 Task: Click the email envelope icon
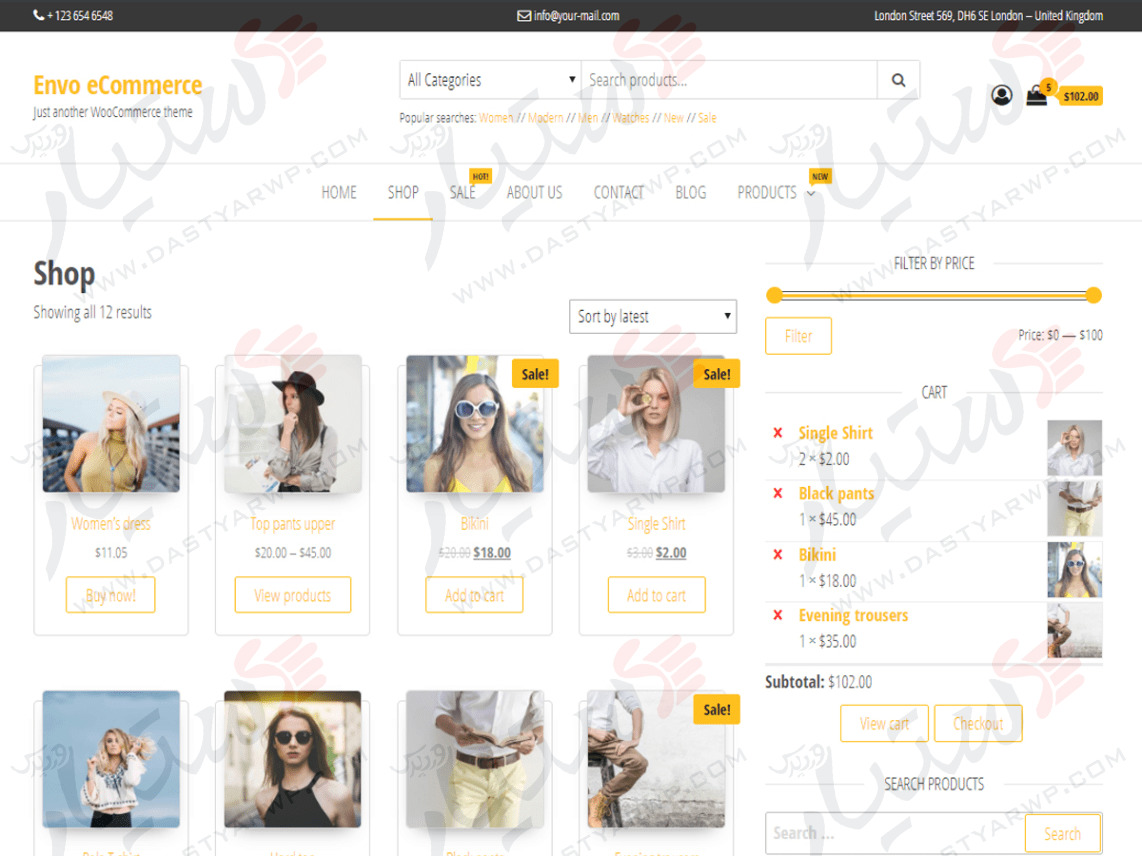coord(524,15)
